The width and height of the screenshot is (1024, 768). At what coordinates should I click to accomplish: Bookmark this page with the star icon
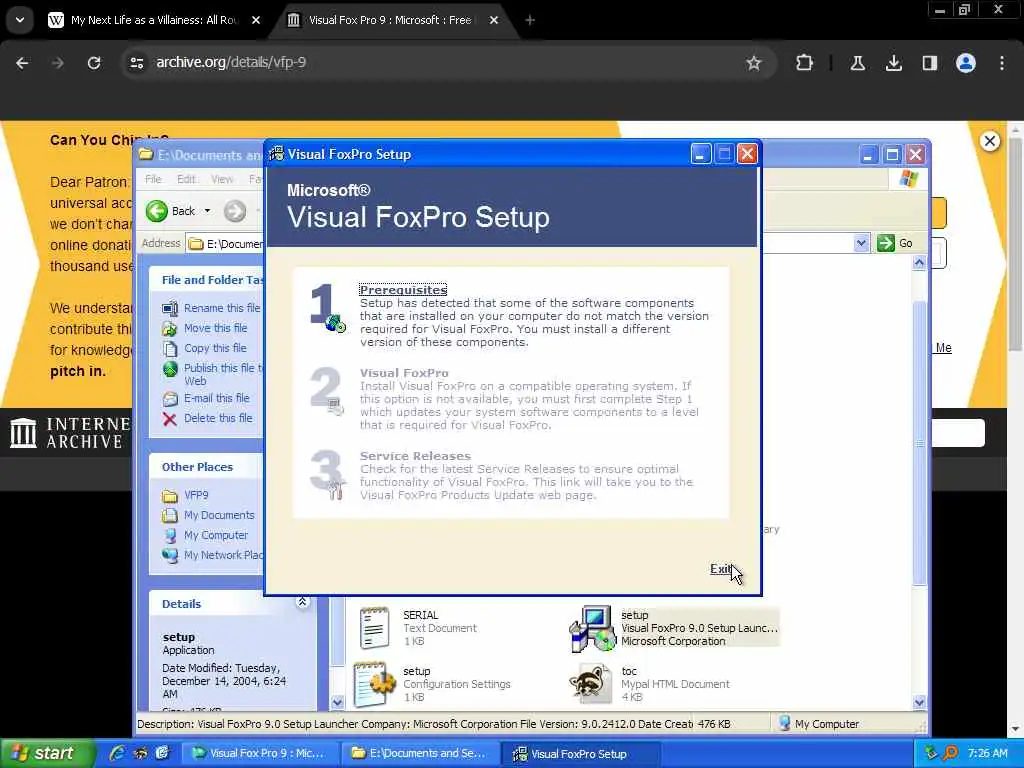(x=754, y=63)
